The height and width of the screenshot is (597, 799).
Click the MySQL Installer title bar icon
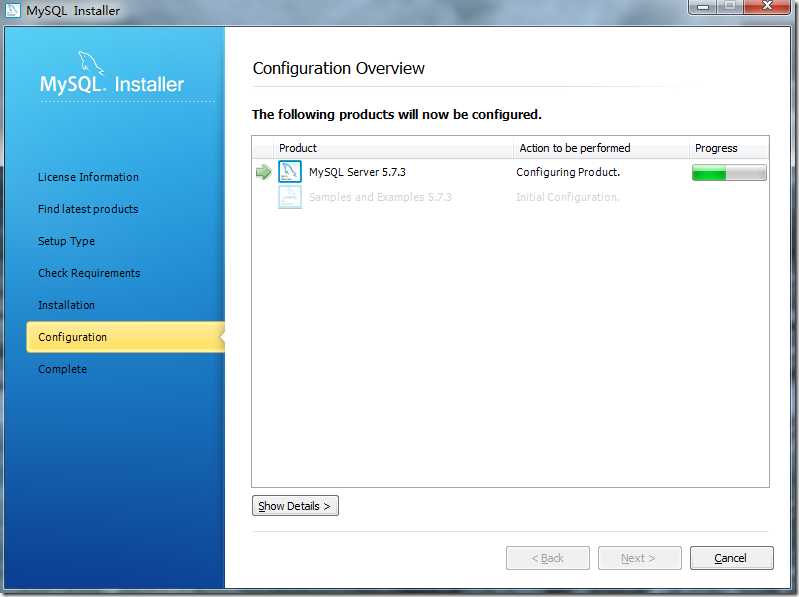[12, 10]
